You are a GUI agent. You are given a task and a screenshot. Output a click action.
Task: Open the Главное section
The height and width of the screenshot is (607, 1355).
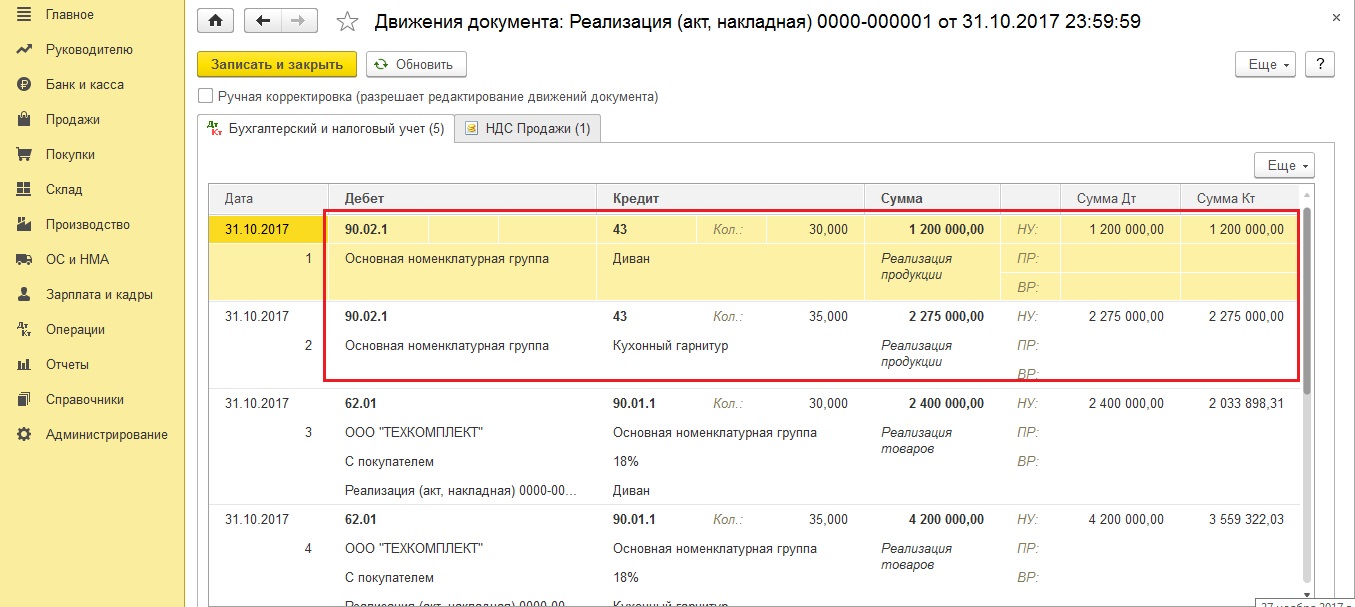pos(70,14)
